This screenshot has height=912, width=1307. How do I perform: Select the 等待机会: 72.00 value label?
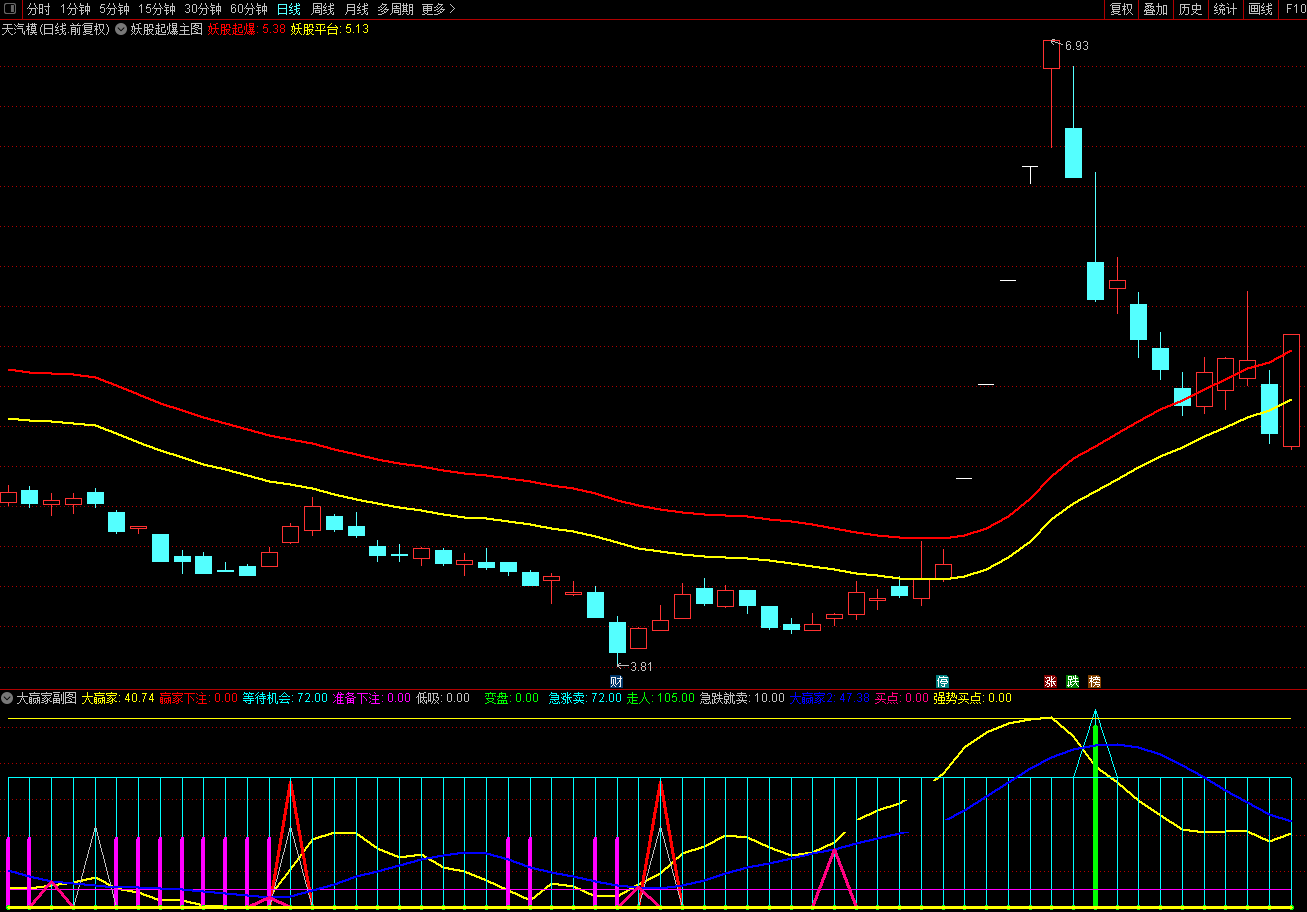(285, 698)
